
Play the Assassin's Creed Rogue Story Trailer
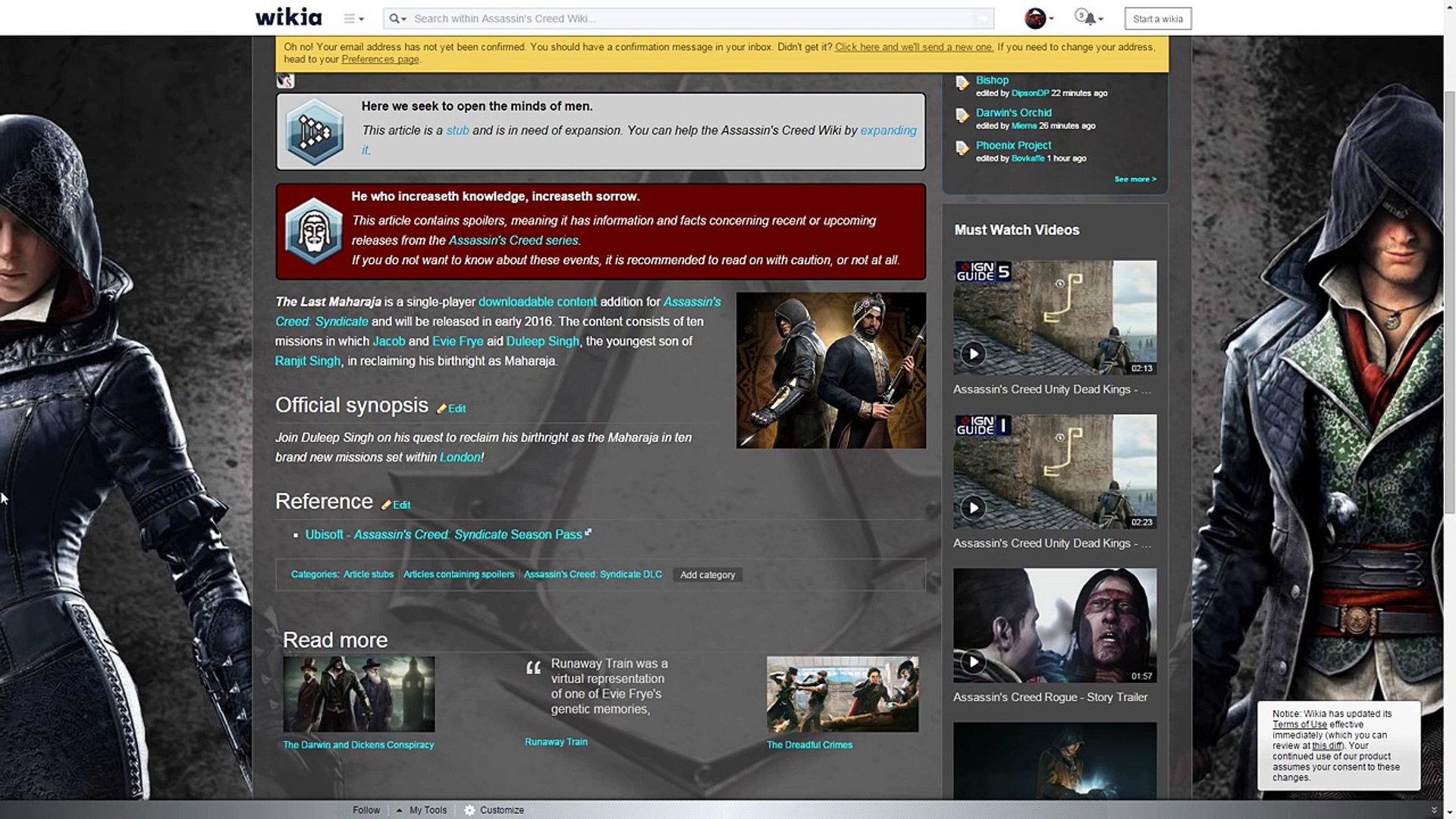973,661
